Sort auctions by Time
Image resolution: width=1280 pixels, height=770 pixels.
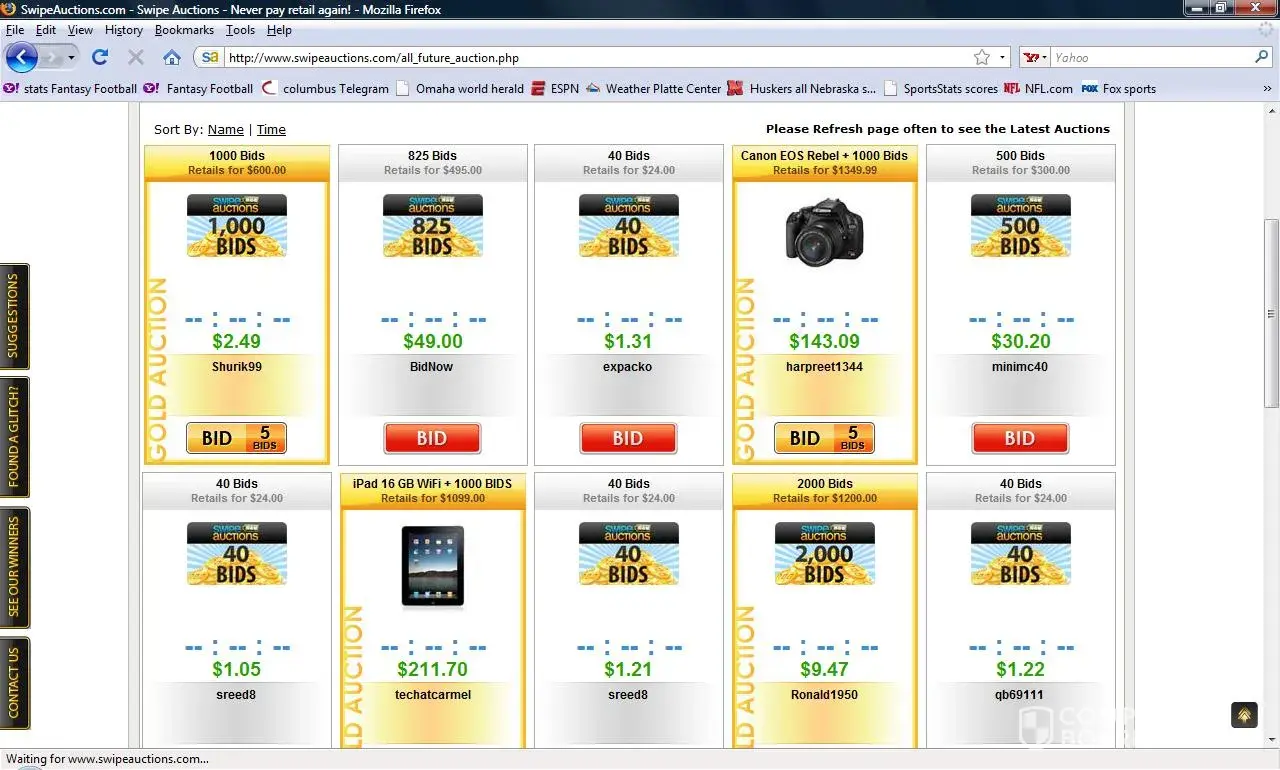point(271,130)
